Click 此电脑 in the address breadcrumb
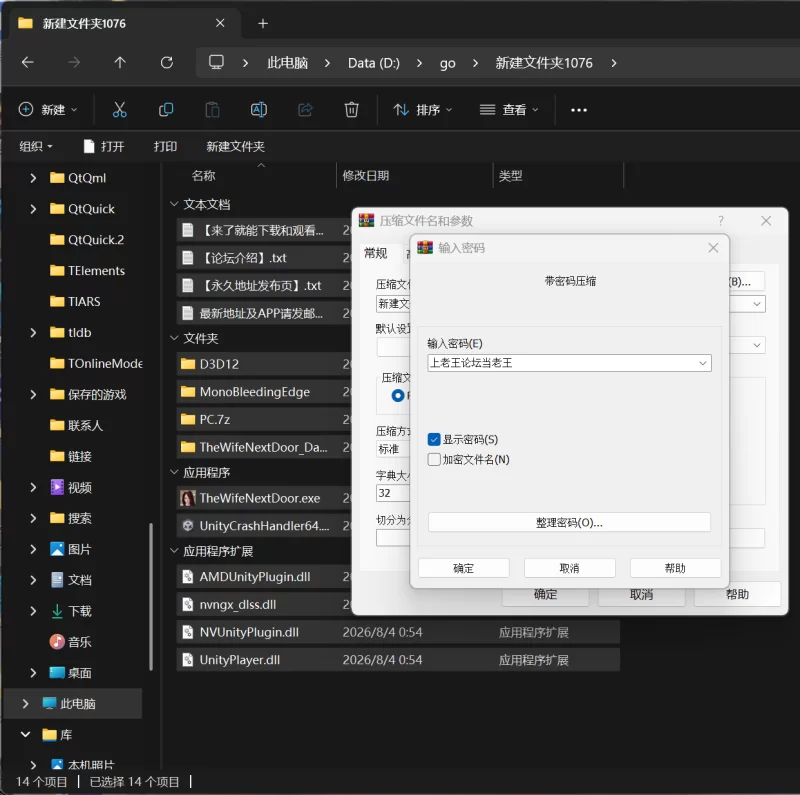Image resolution: width=800 pixels, height=795 pixels. [x=287, y=63]
